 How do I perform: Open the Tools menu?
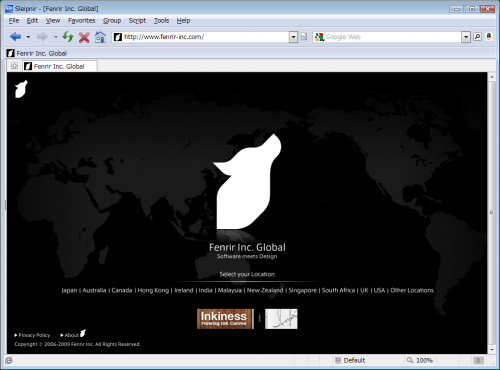point(161,21)
